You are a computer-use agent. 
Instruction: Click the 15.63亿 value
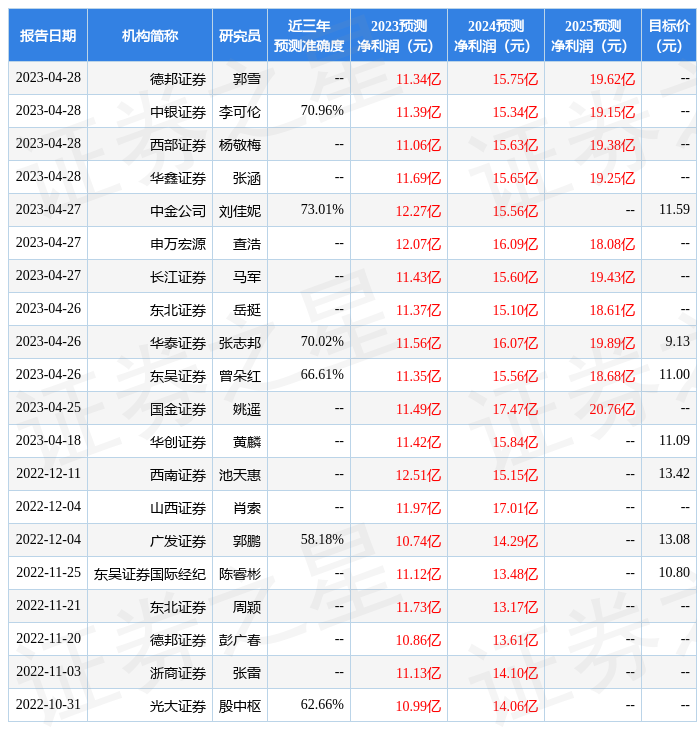pyautogui.click(x=515, y=145)
